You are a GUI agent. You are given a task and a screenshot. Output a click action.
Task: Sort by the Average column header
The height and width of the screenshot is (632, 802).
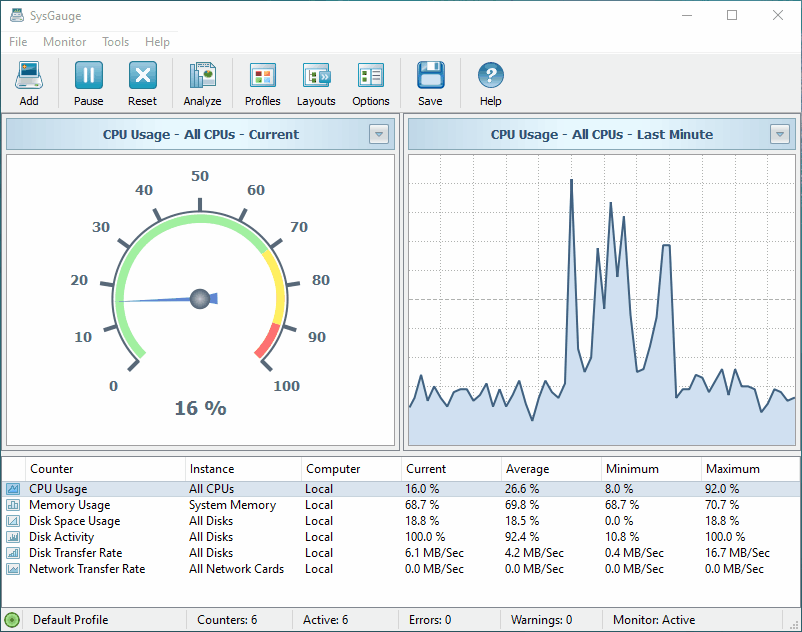[551, 469]
